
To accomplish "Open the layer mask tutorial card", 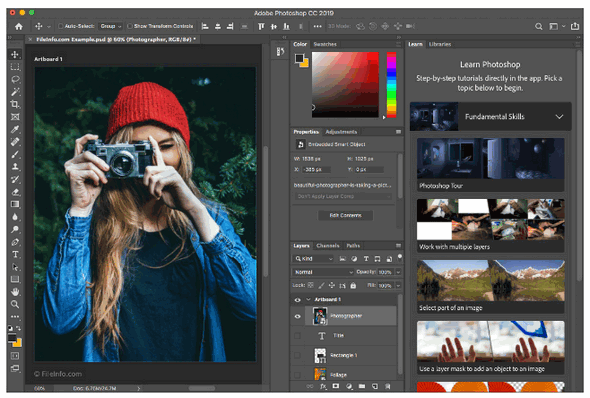I will [x=491, y=347].
